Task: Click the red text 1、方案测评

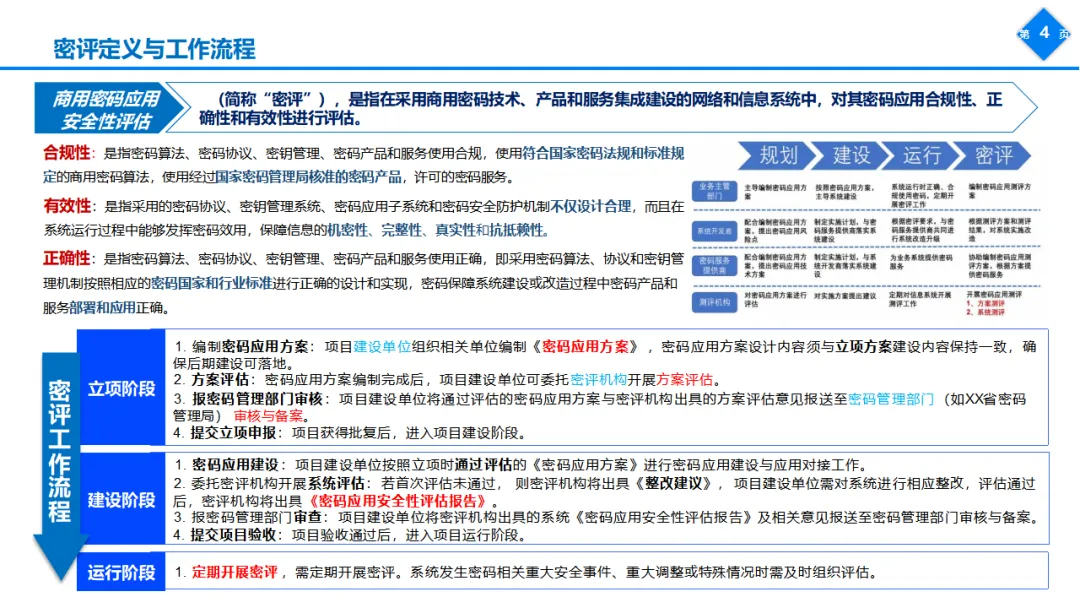Action: click(985, 304)
